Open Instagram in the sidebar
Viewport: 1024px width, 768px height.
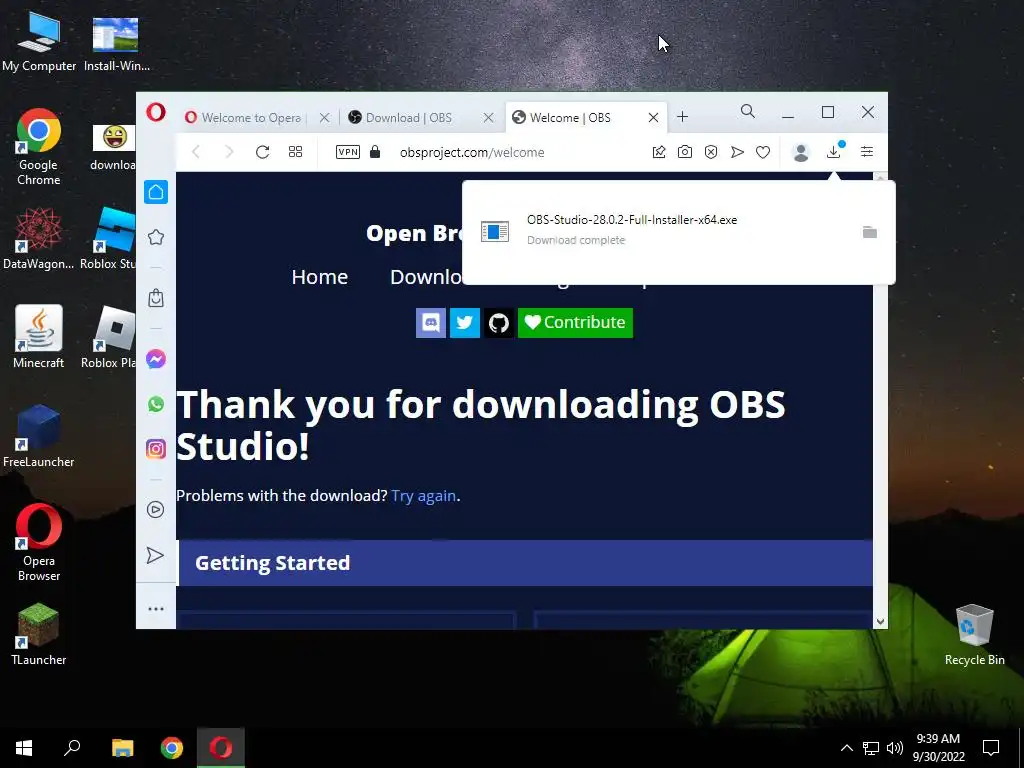(x=156, y=449)
